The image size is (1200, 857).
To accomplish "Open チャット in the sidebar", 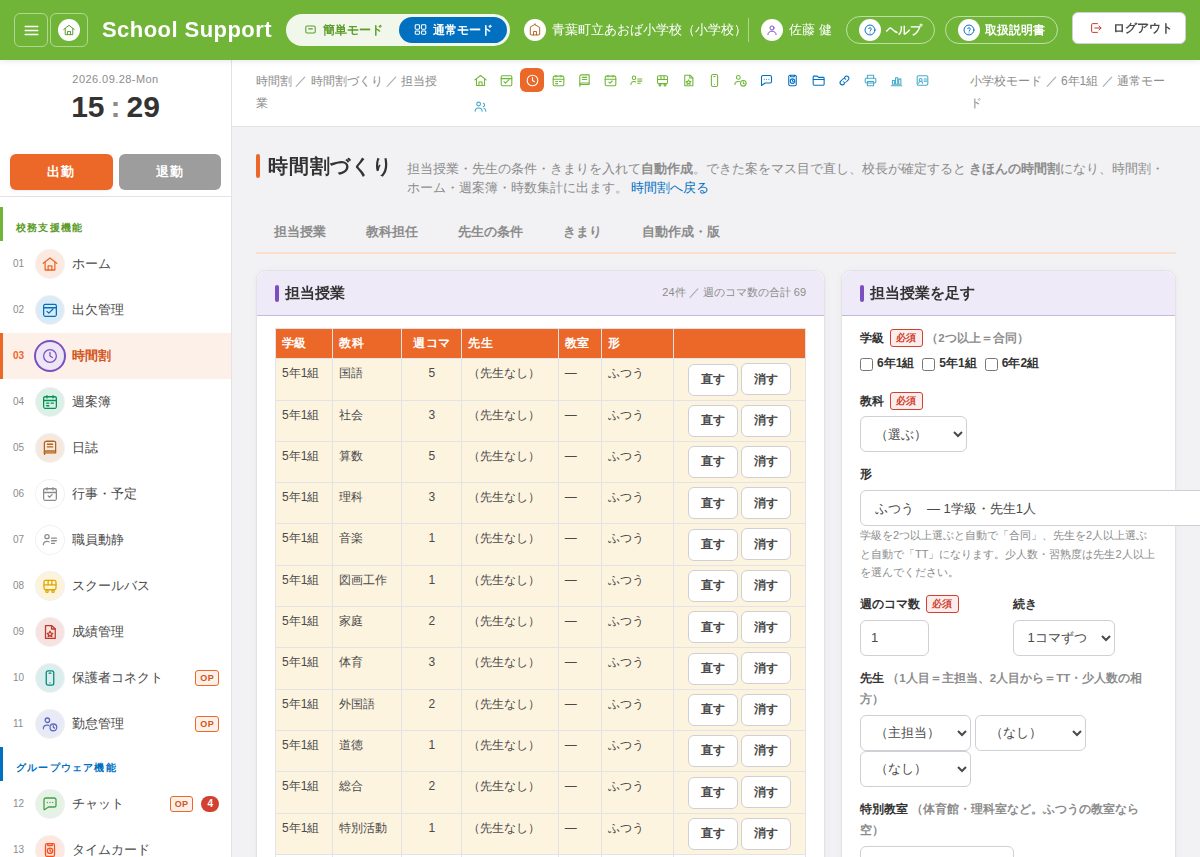I will [x=116, y=804].
